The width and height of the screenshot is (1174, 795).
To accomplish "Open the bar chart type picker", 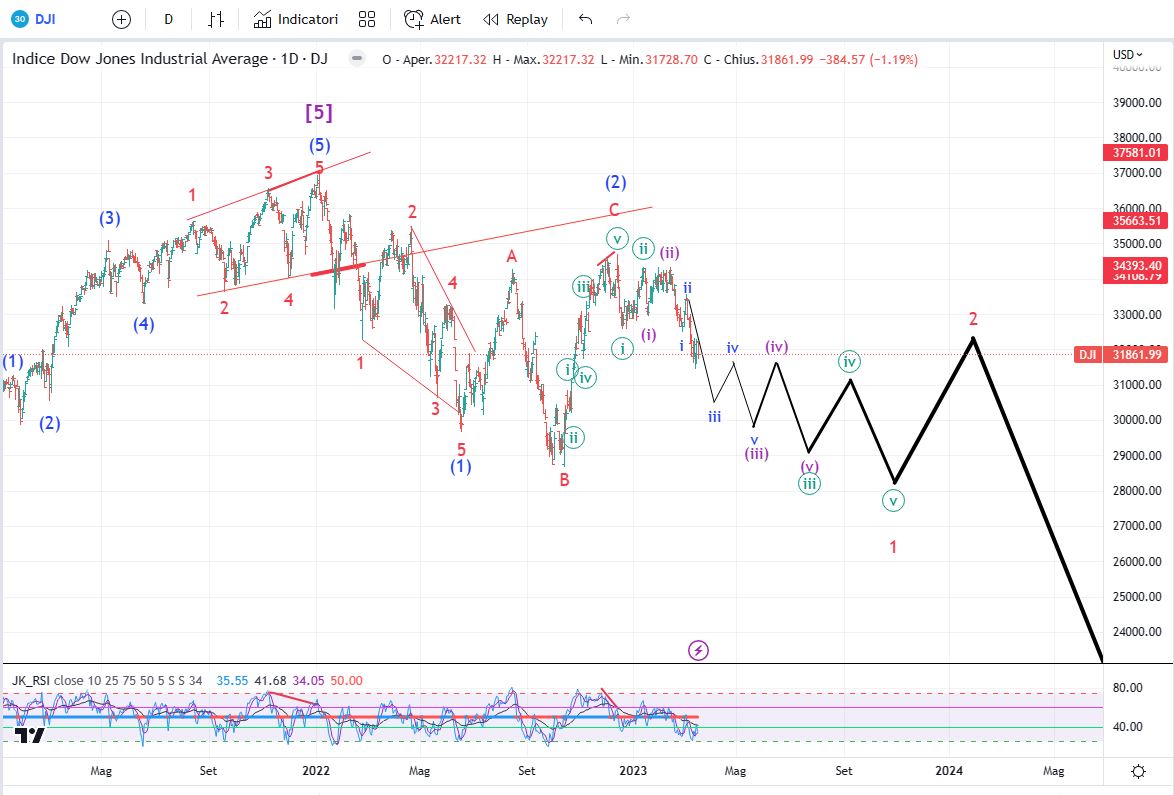I will (216, 19).
